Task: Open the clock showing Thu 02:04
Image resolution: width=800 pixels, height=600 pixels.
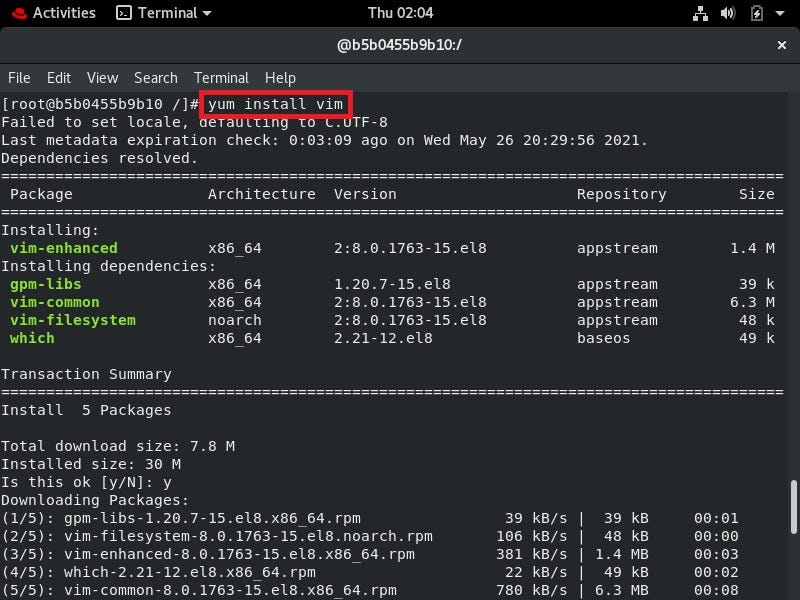Action: (x=401, y=13)
